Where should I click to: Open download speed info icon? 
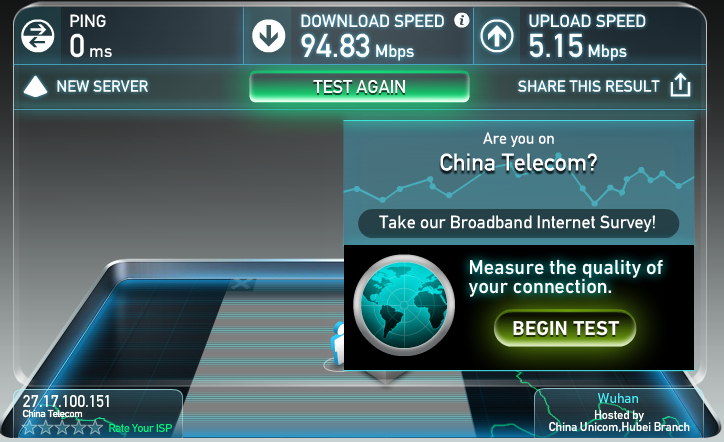[461, 20]
